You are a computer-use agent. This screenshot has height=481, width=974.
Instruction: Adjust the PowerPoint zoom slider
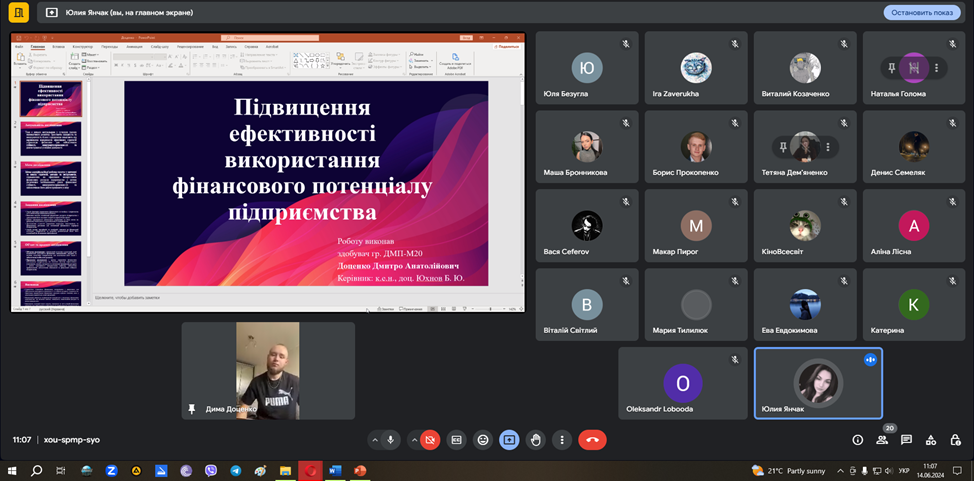pos(491,309)
